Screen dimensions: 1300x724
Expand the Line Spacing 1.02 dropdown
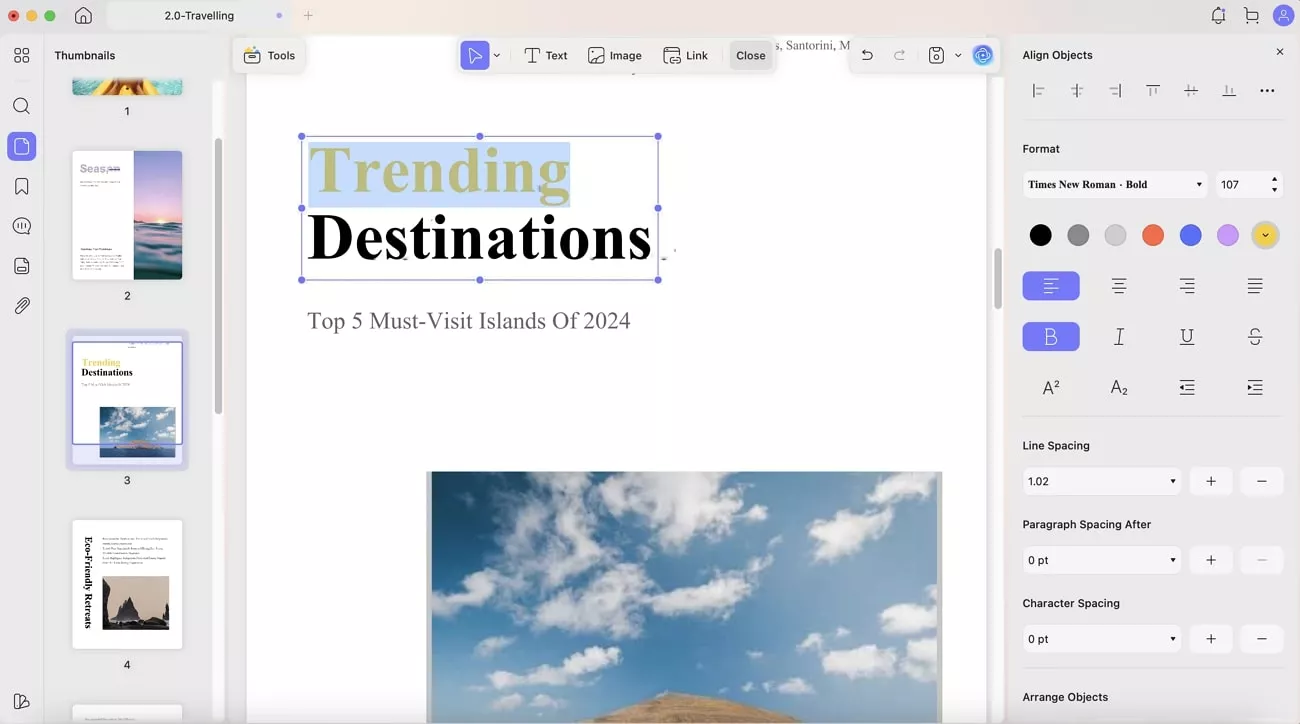click(1100, 482)
